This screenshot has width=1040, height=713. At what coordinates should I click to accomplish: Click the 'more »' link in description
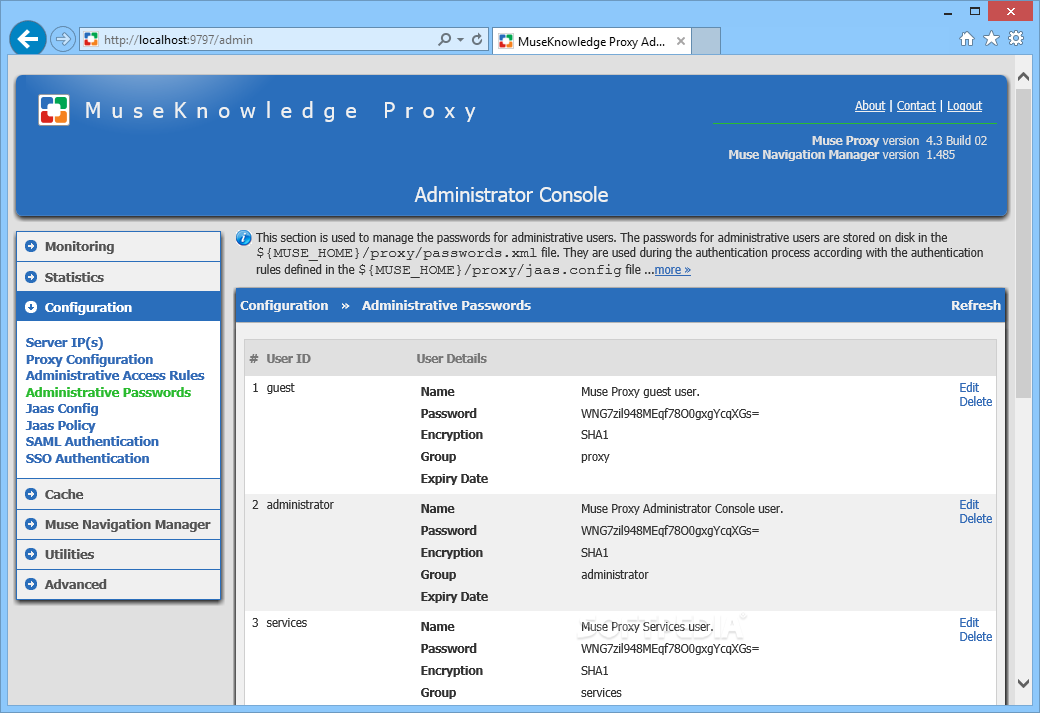pyautogui.click(x=673, y=270)
